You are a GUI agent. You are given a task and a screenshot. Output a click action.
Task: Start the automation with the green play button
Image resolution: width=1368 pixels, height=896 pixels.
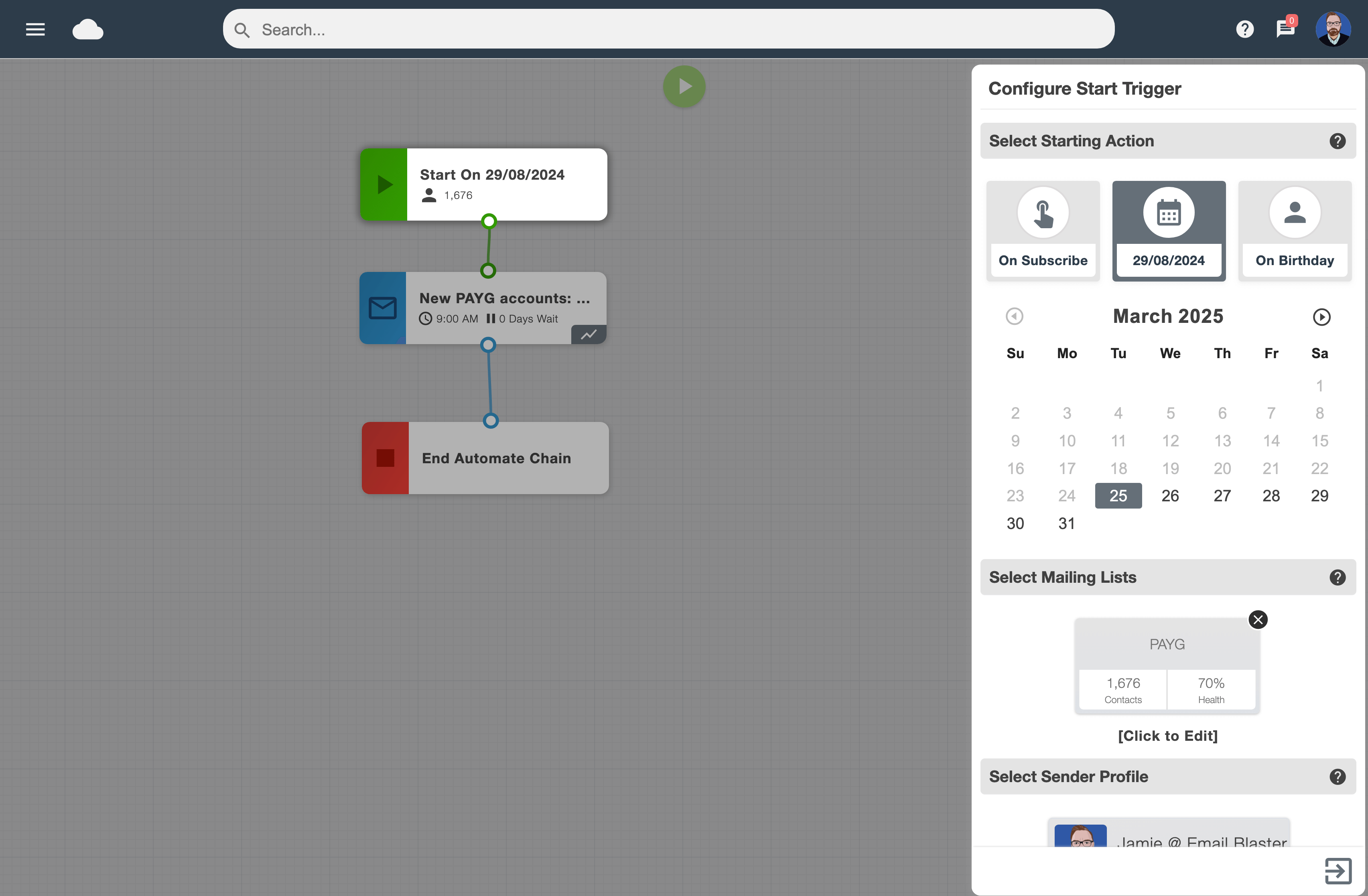point(684,86)
